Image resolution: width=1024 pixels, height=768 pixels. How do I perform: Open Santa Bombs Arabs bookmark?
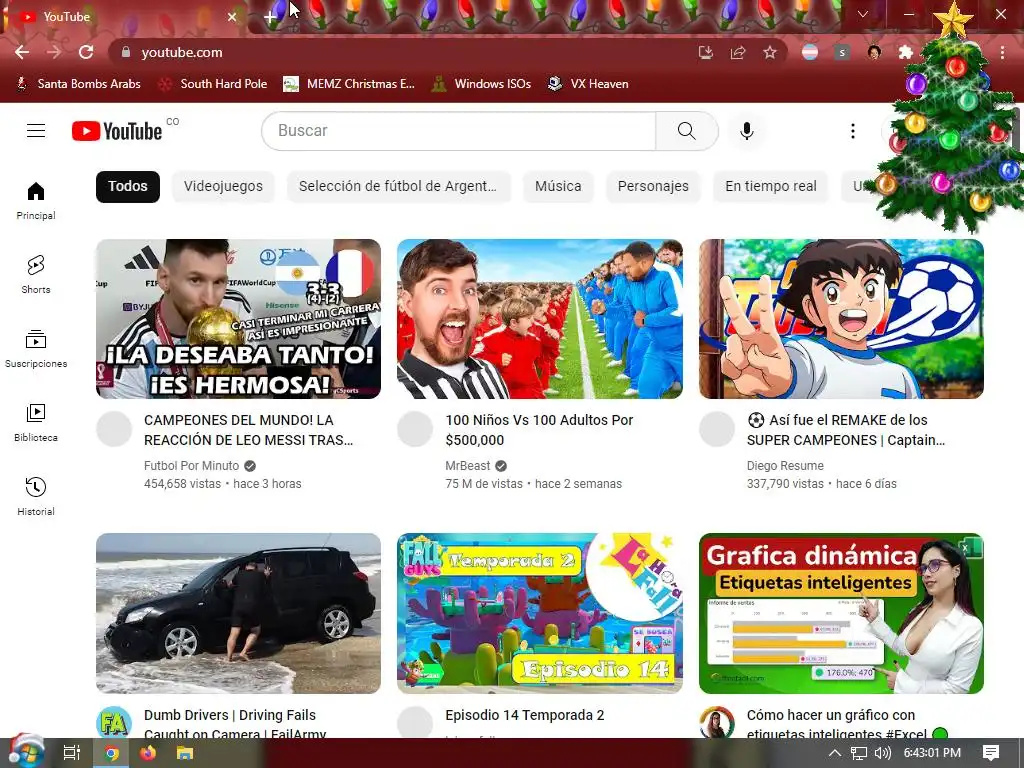pyautogui.click(x=78, y=84)
